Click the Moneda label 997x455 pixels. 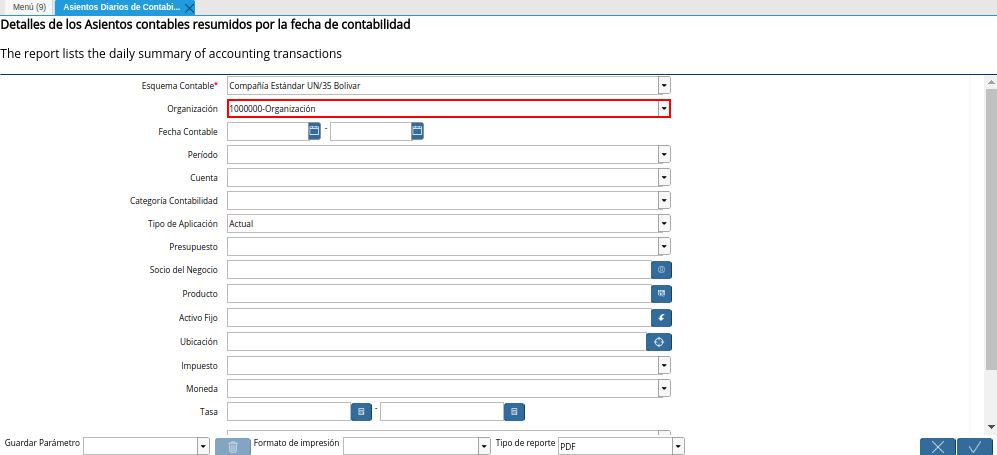pyautogui.click(x=203, y=388)
